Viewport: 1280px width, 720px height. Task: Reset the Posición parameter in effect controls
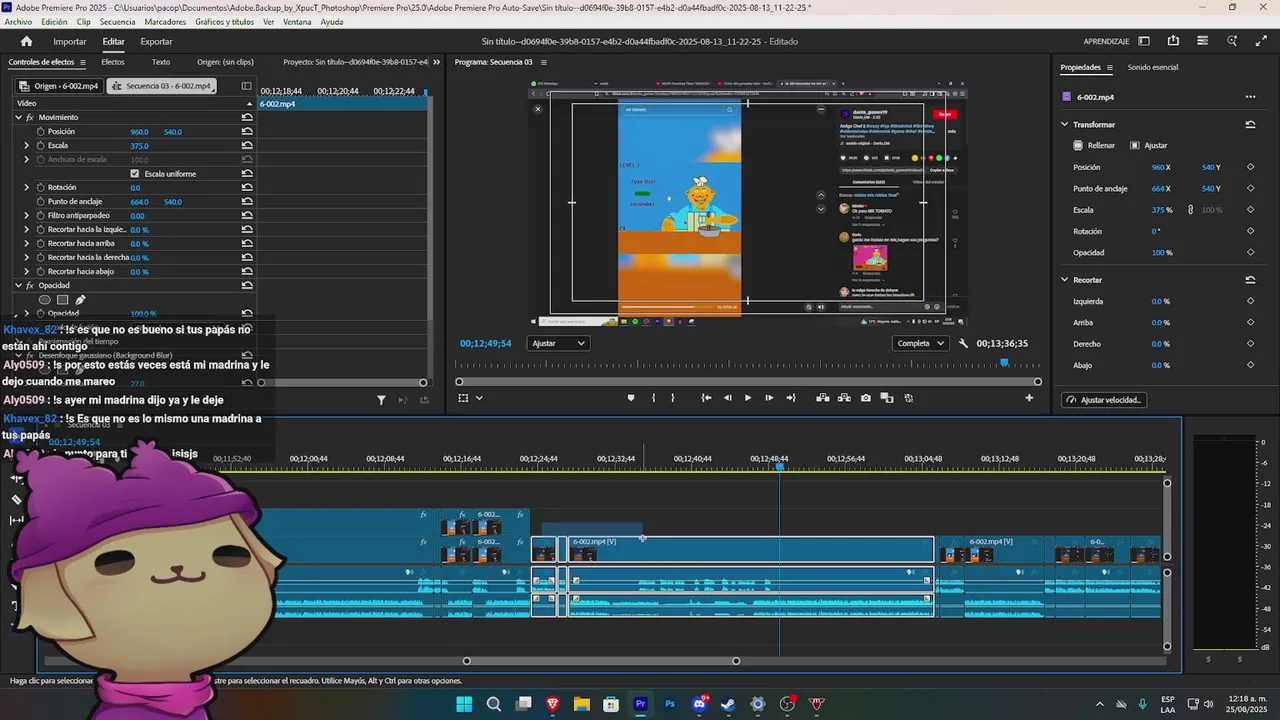pyautogui.click(x=246, y=131)
